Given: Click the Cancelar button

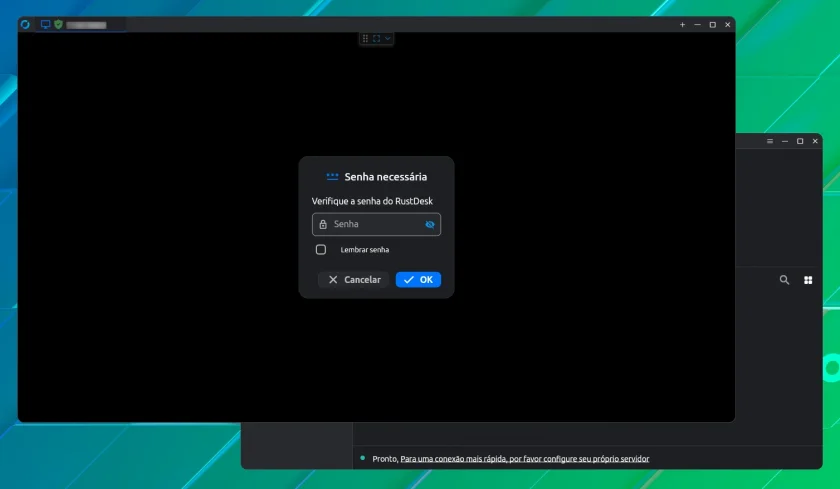Looking at the screenshot, I should click(x=354, y=280).
